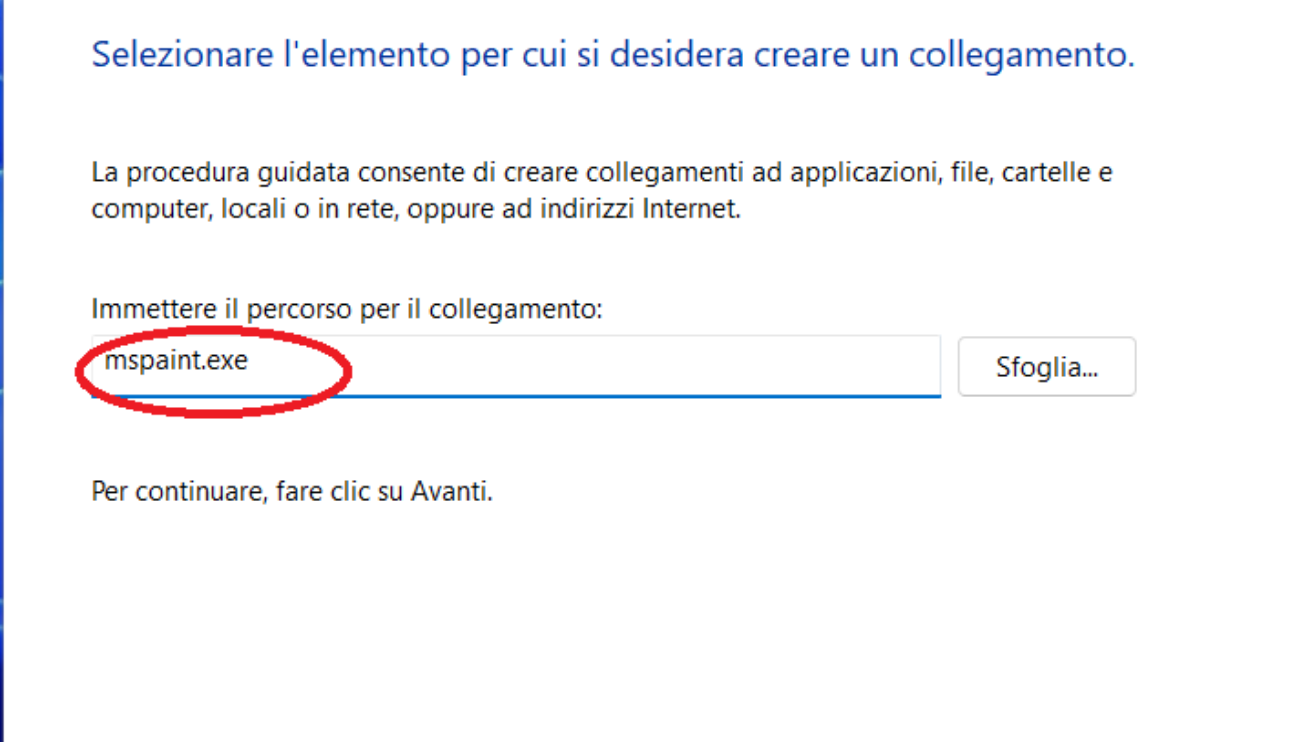The height and width of the screenshot is (742, 1292).
Task: Click the word "Avanti" in the bottom instruction
Action: 450,492
